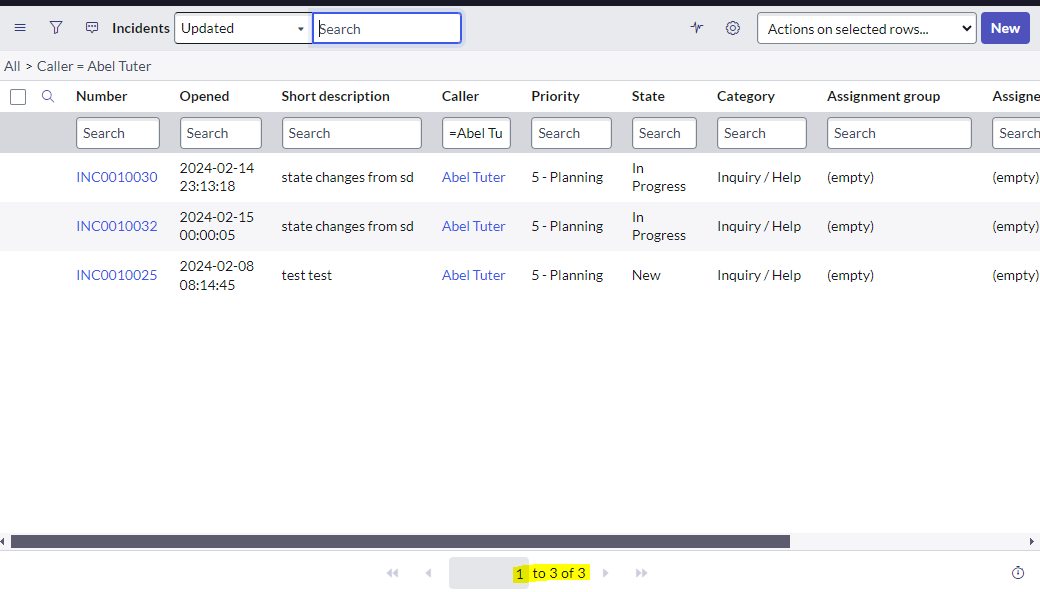Sort by the Priority column header
Screen dimensions: 1040x592
pos(555,96)
